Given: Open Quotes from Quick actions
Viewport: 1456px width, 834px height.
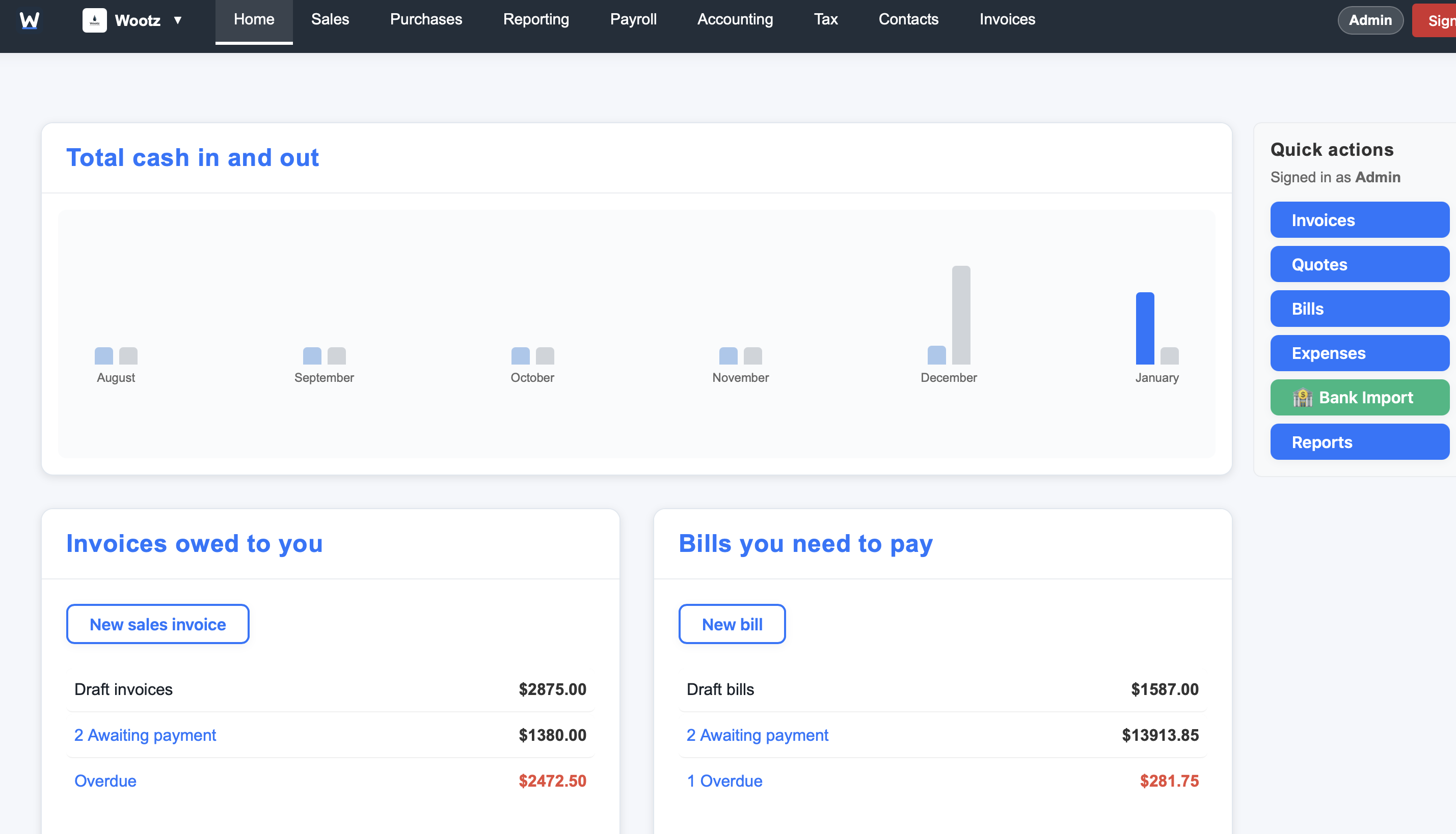Looking at the screenshot, I should point(1359,264).
